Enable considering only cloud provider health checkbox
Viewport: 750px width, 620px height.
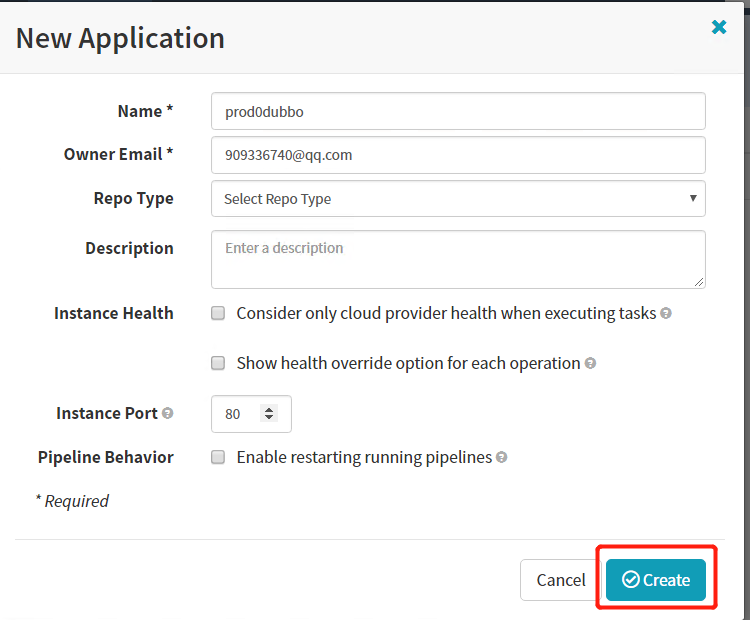tap(218, 313)
